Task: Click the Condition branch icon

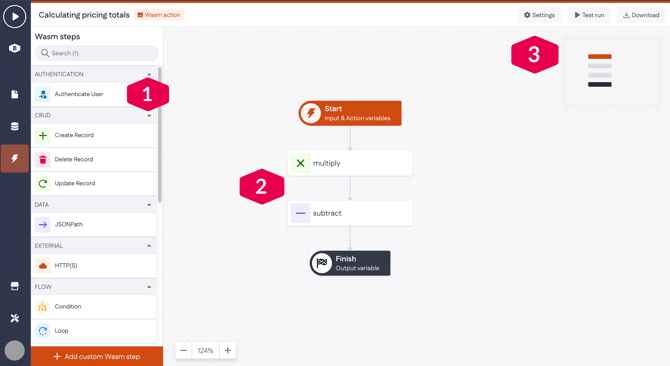Action: click(43, 307)
